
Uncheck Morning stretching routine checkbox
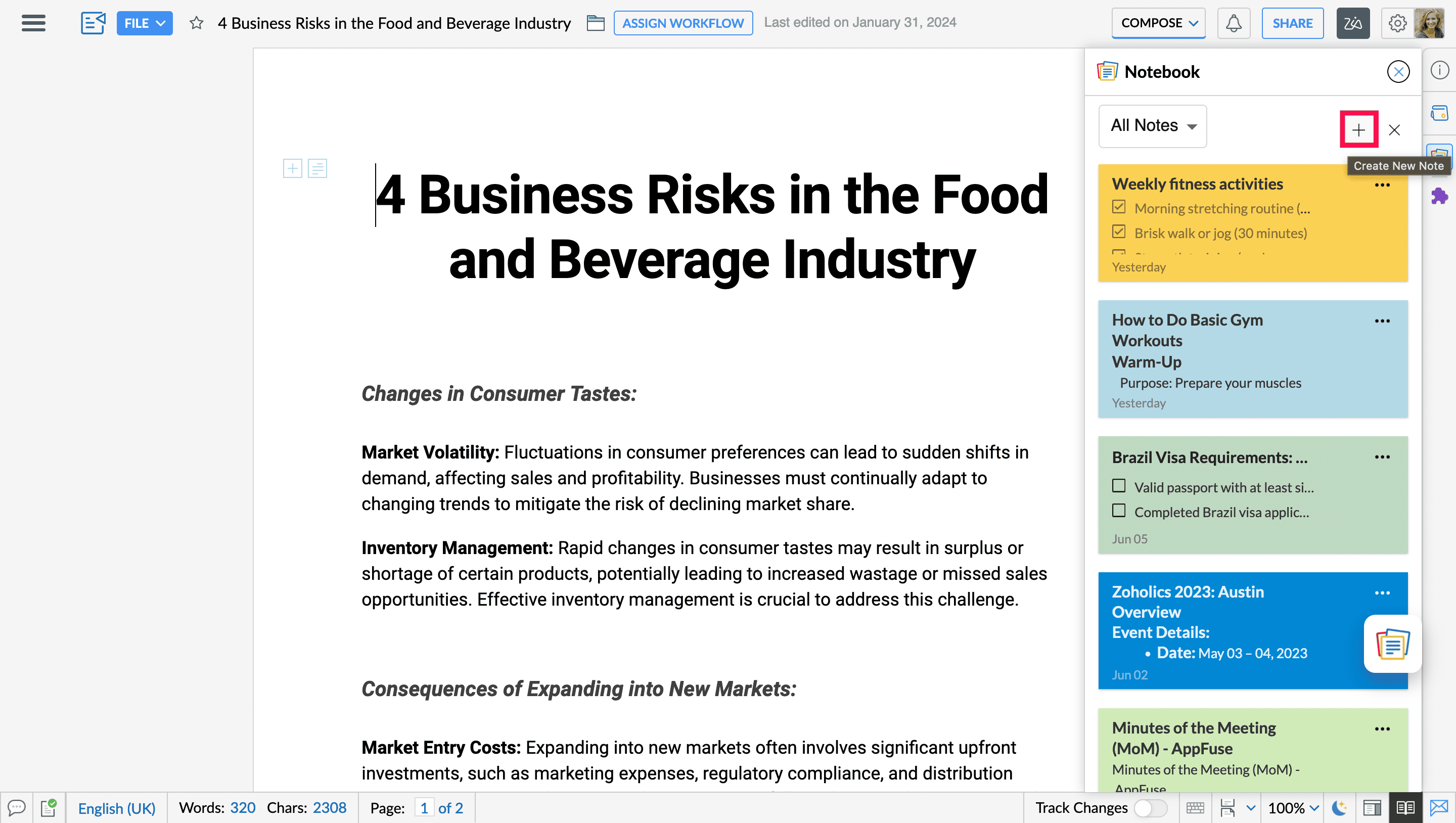[x=1119, y=207]
